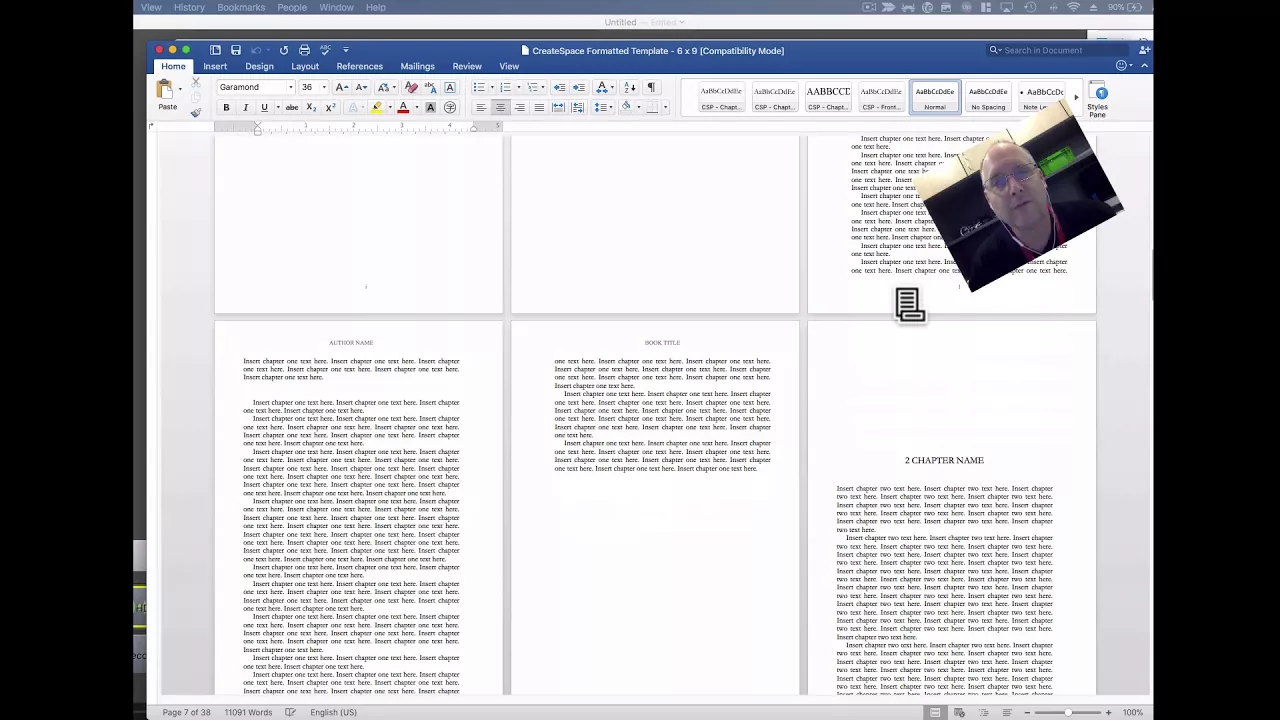
Task: Click the yellow text highlight color button
Action: tap(377, 107)
